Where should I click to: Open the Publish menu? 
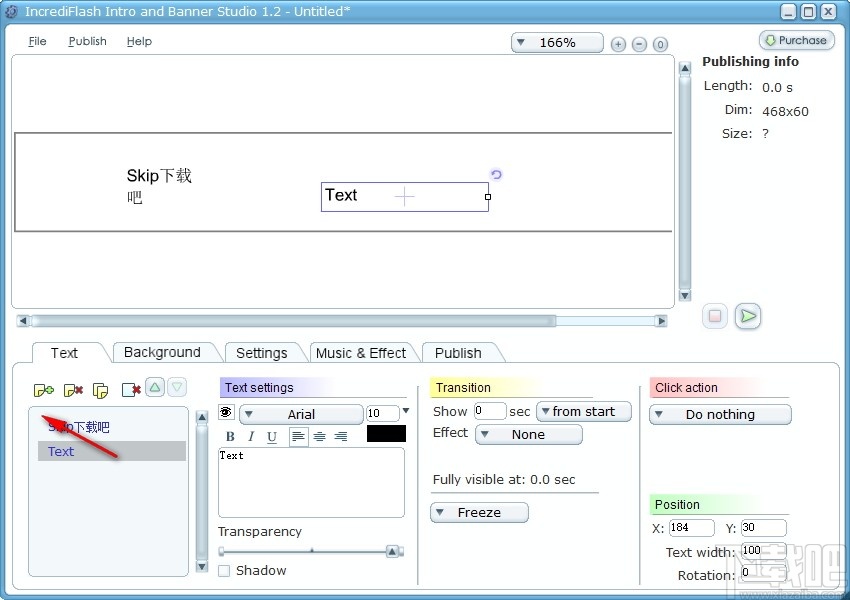pyautogui.click(x=87, y=41)
